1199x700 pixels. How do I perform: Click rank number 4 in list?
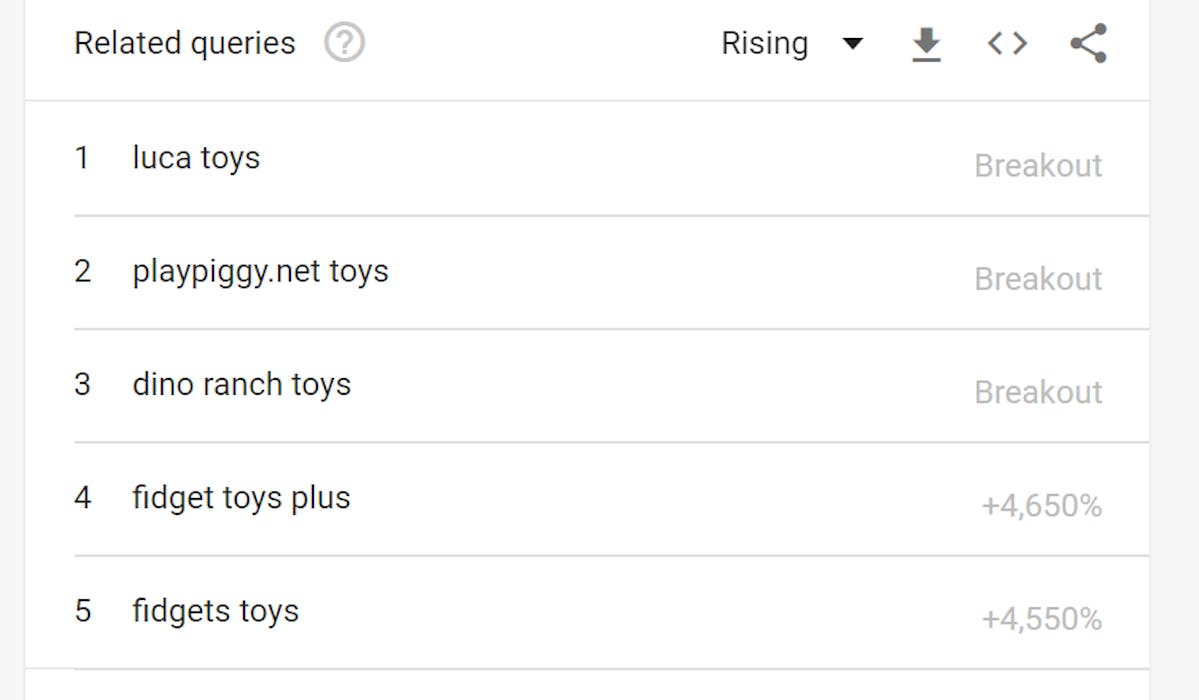[x=82, y=498]
